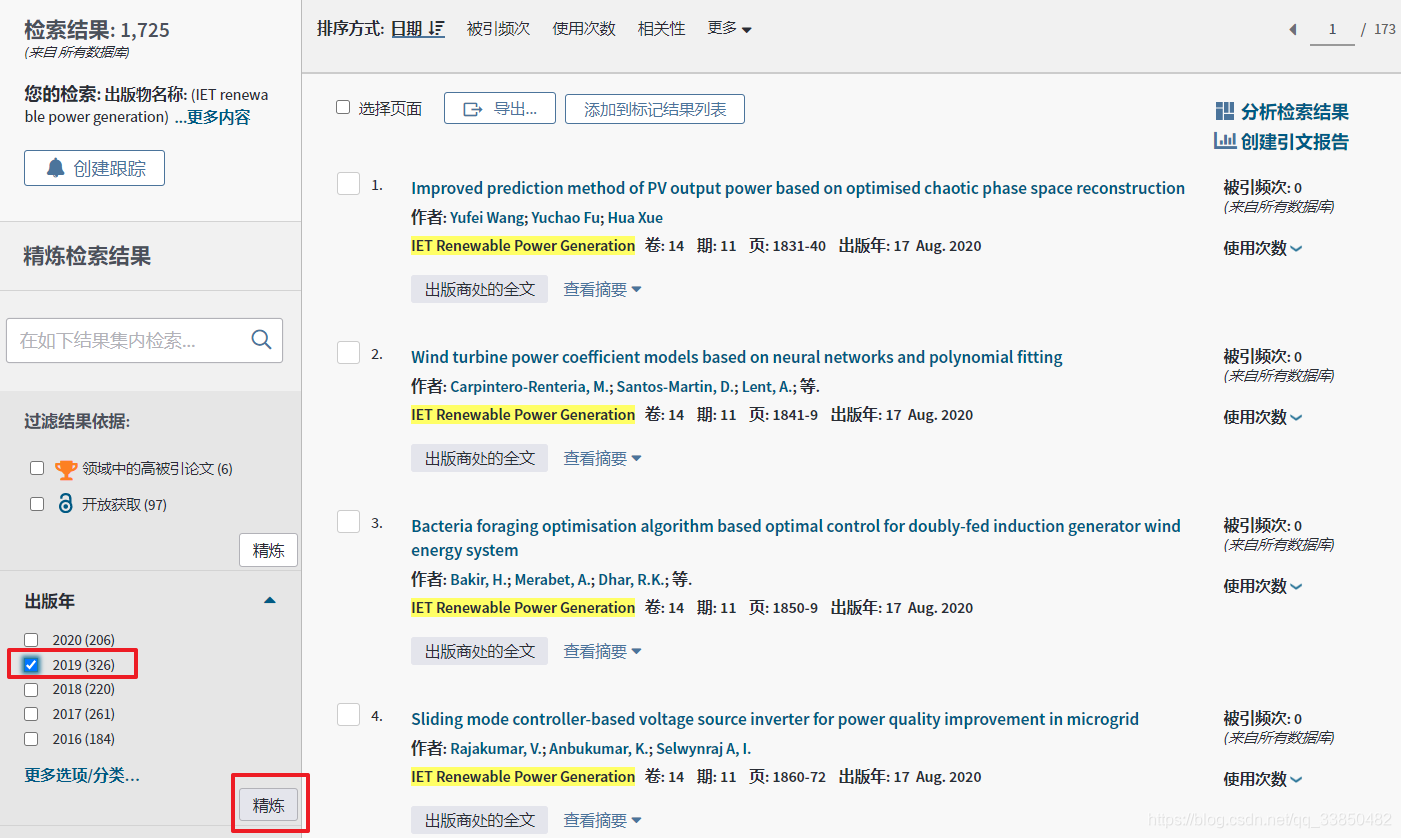Open the Wind turbine power coefficient models paper

coord(737,357)
